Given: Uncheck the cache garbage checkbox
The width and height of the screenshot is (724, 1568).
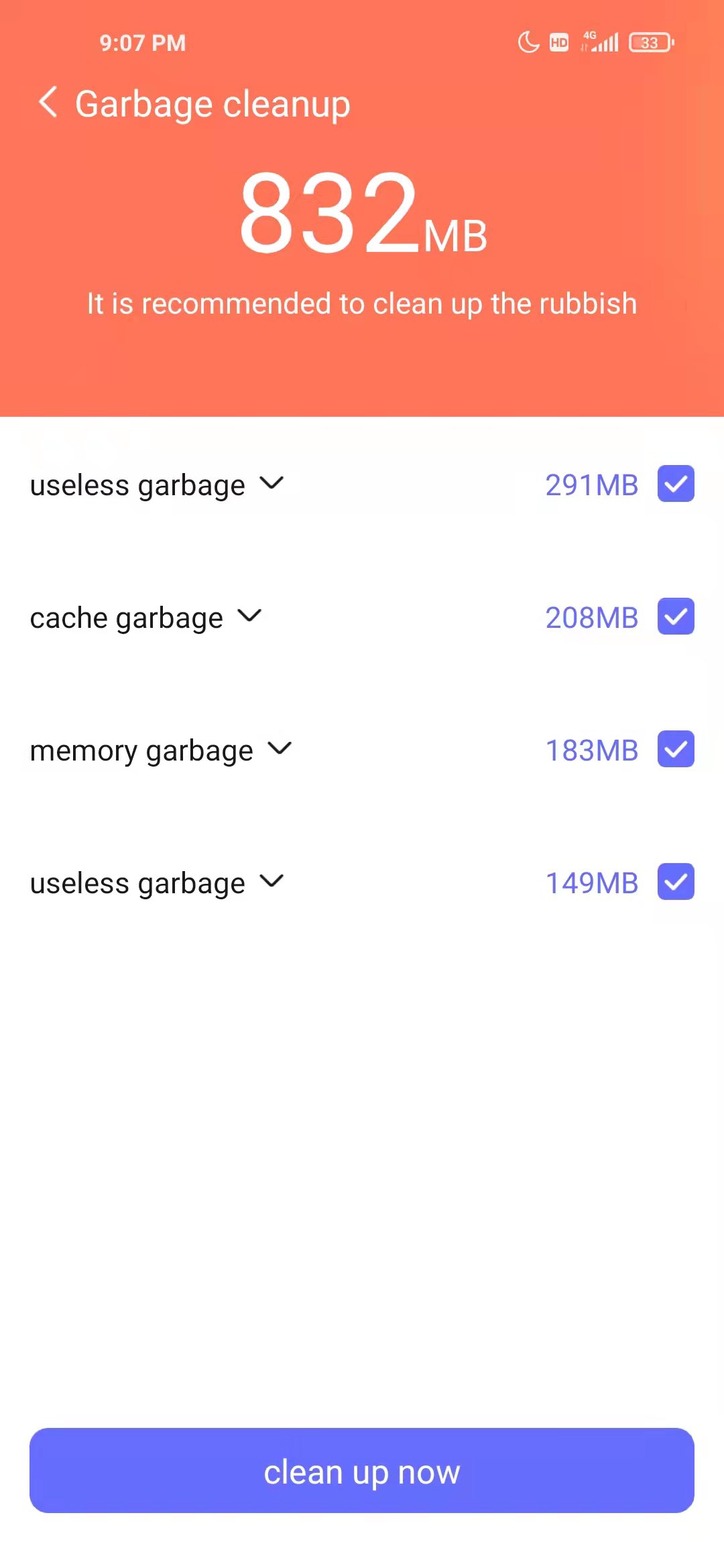Looking at the screenshot, I should pos(675,616).
